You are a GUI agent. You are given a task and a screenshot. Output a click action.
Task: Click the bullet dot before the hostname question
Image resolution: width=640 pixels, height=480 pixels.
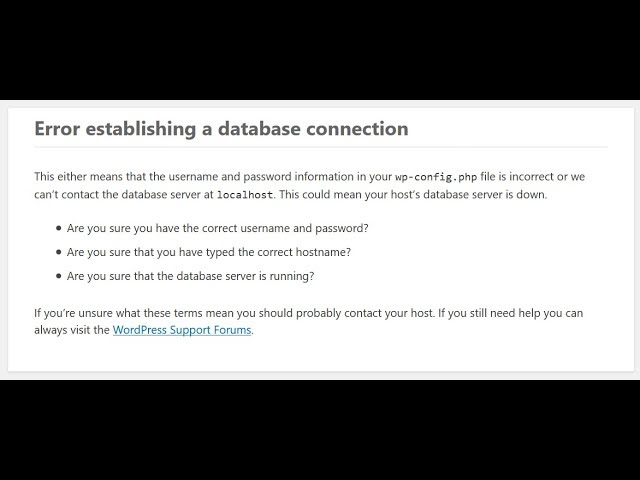click(x=59, y=252)
